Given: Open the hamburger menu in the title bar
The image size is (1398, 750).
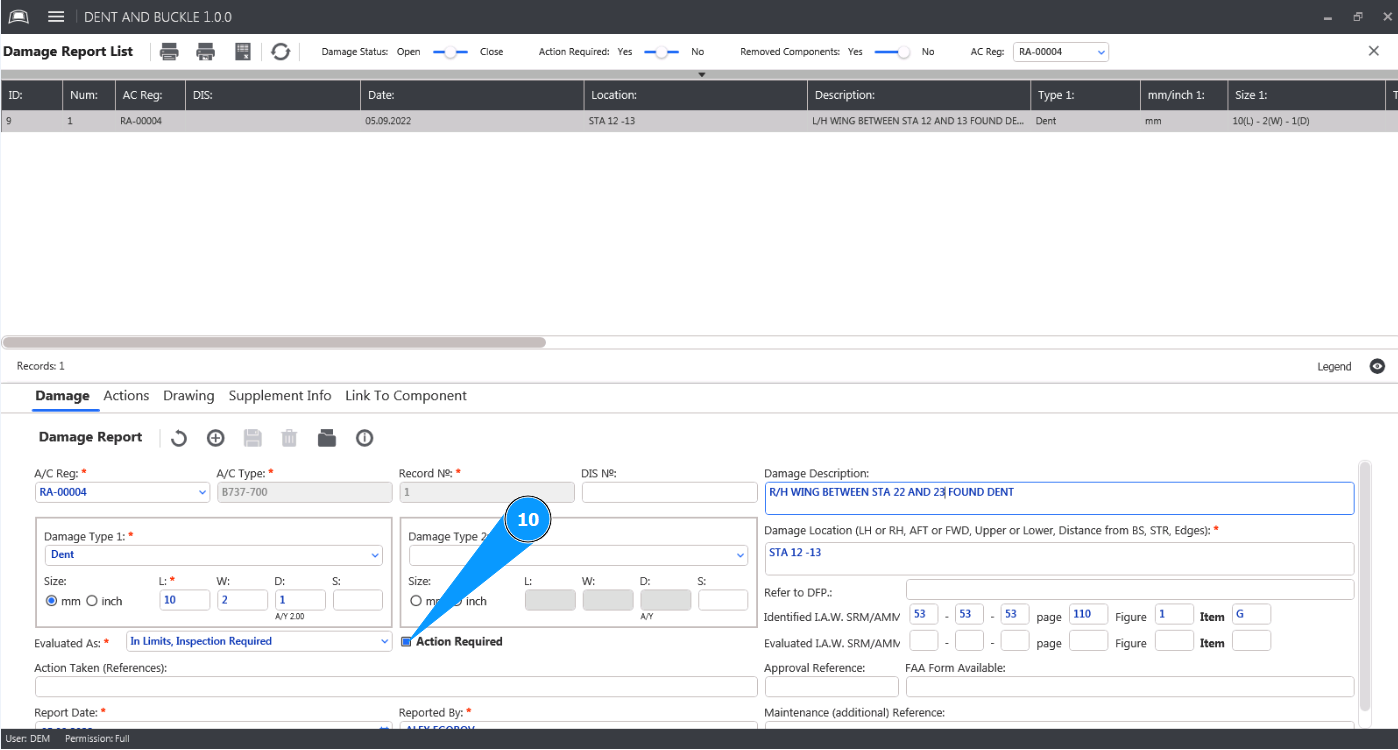Looking at the screenshot, I should 56,17.
